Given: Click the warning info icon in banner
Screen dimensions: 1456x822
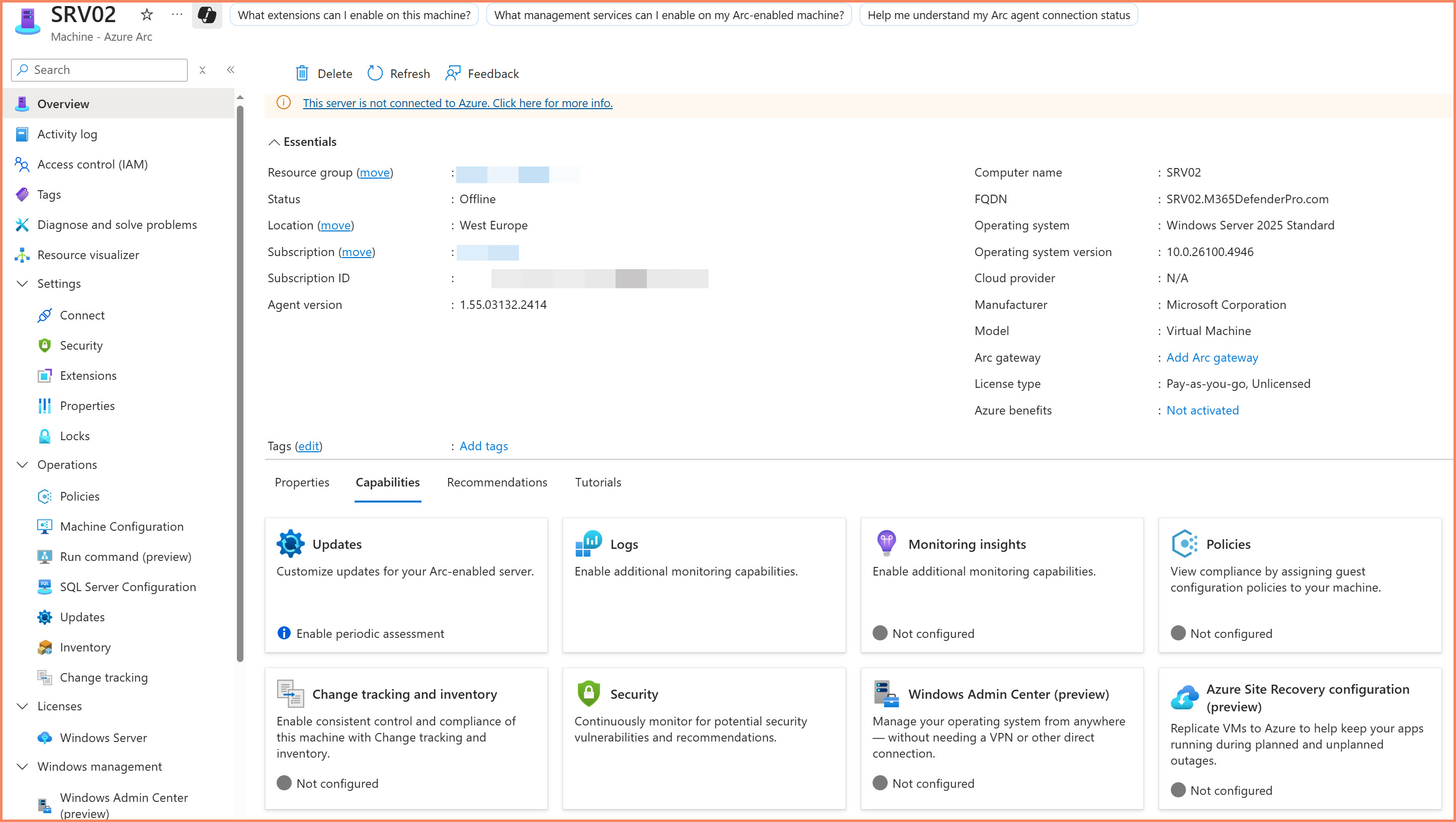Looking at the screenshot, I should tap(284, 103).
